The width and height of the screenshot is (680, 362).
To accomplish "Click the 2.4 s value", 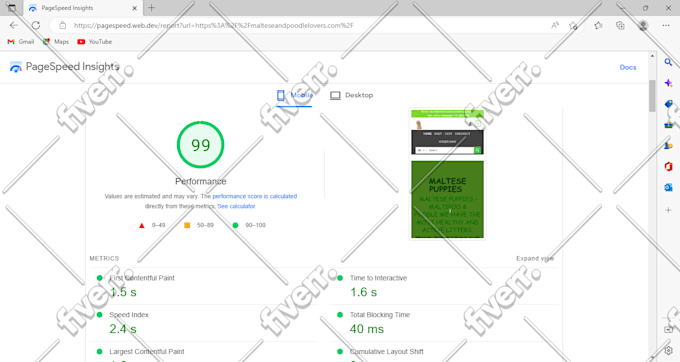I will tap(123, 329).
